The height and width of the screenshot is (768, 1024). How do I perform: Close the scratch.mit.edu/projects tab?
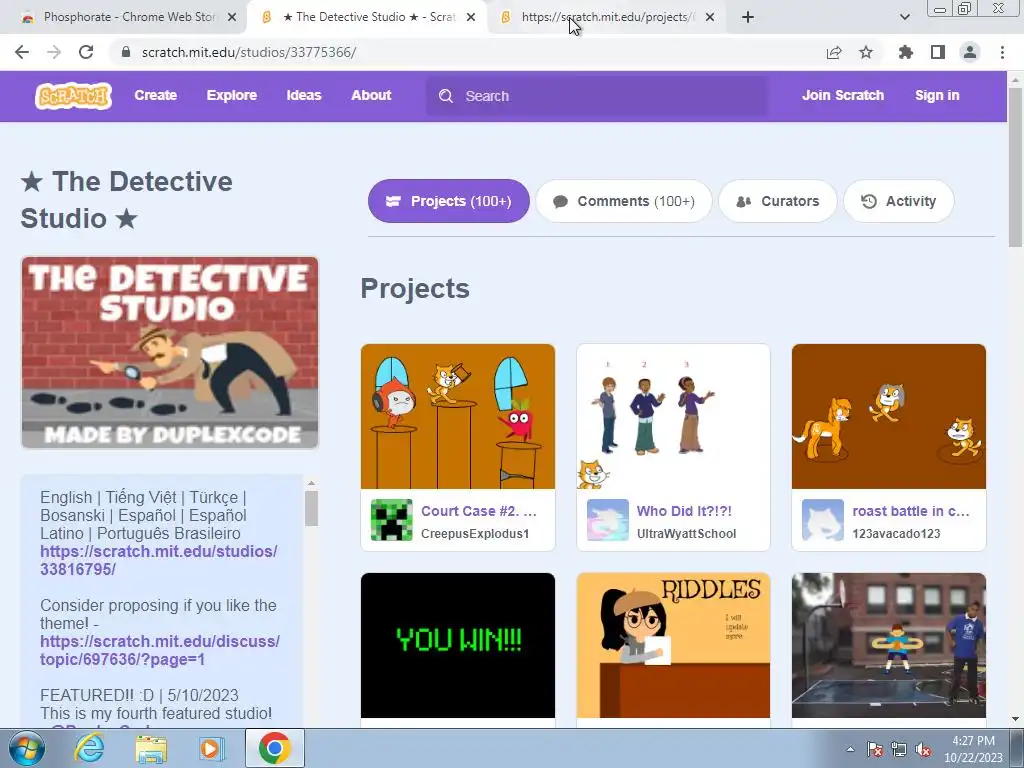(x=710, y=17)
